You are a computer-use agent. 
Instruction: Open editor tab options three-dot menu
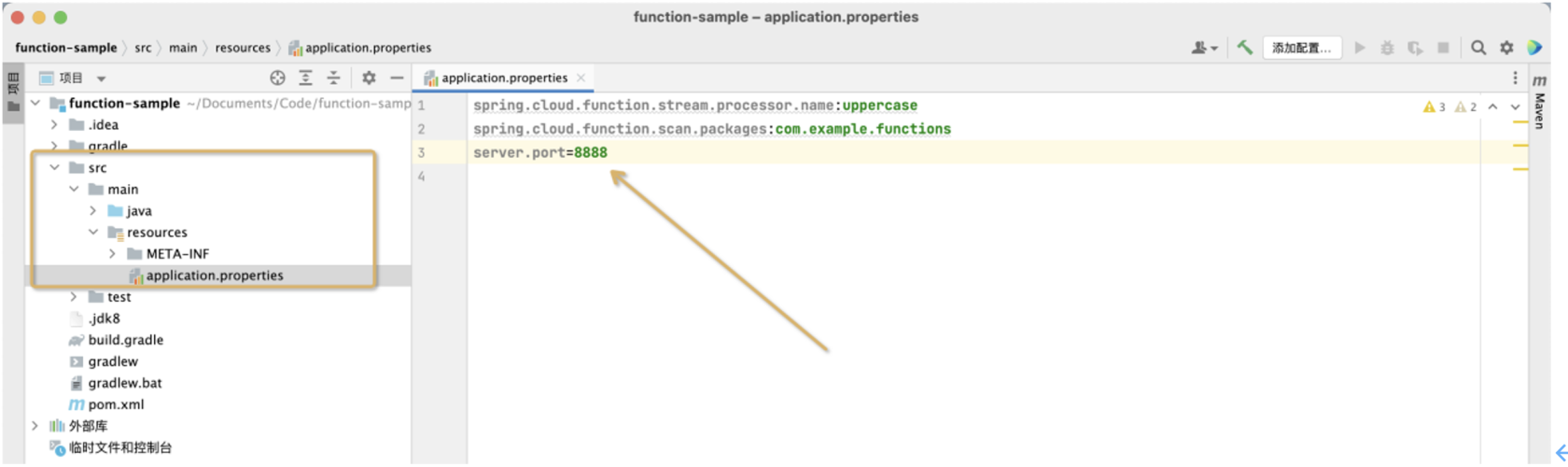(x=1515, y=78)
